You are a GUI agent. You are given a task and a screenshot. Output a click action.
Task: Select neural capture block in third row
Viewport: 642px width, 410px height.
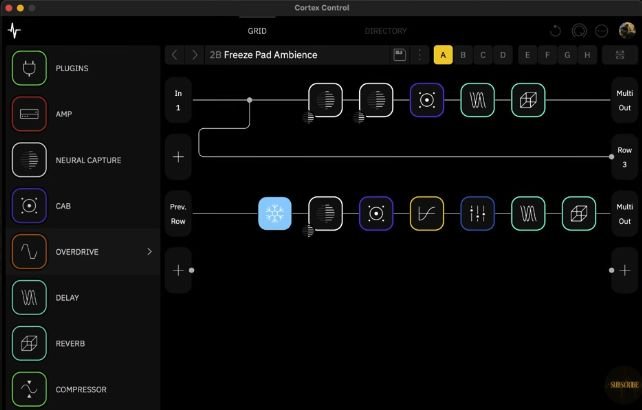(326, 213)
